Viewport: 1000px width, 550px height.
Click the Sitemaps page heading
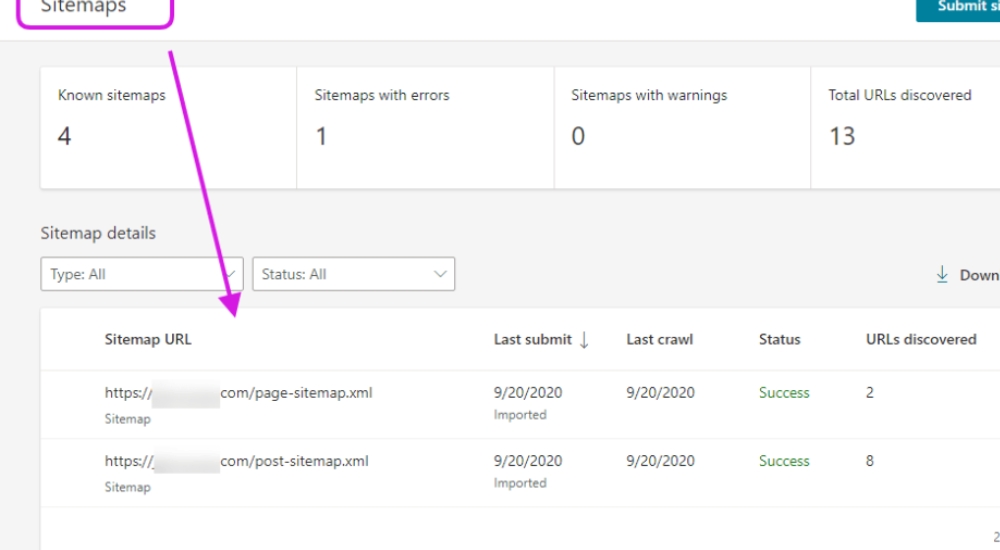(84, 7)
